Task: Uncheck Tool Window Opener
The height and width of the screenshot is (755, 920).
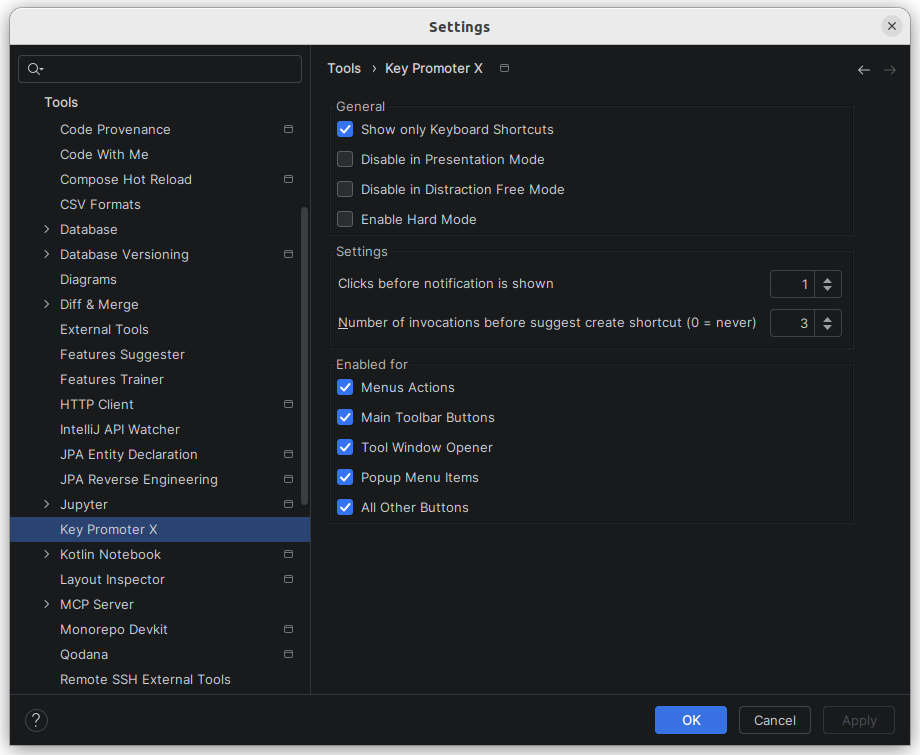Action: click(345, 447)
